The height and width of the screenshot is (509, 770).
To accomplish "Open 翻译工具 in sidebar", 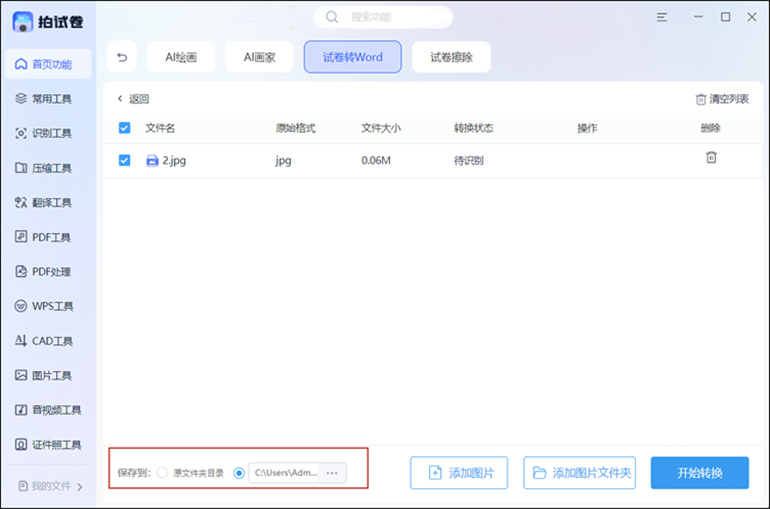I will pyautogui.click(x=48, y=202).
